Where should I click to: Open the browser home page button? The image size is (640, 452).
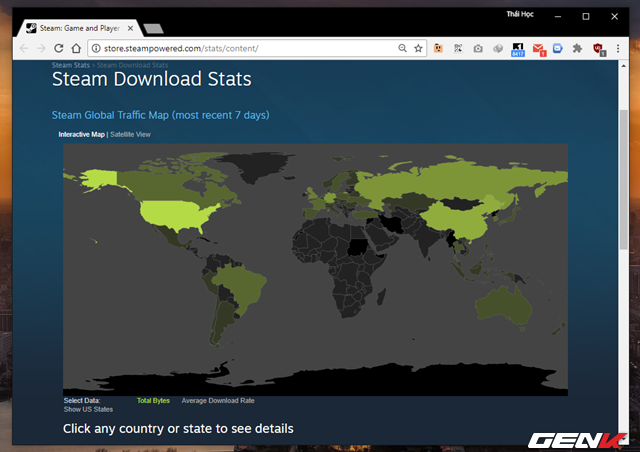point(76,49)
